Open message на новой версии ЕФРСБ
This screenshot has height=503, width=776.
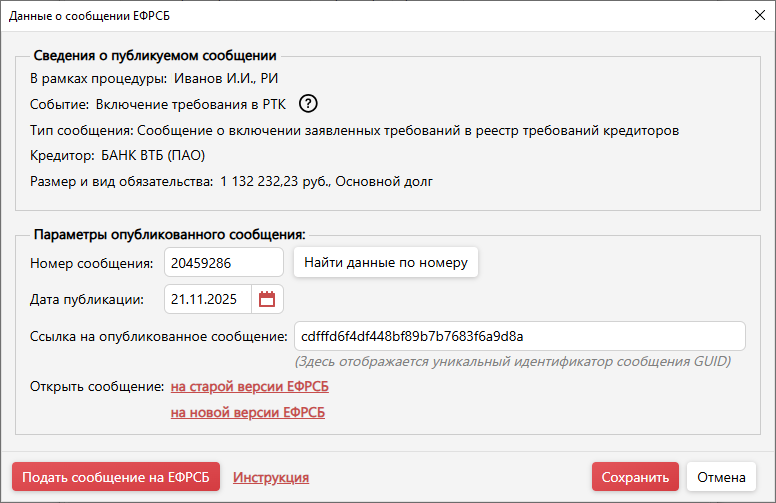point(248,412)
